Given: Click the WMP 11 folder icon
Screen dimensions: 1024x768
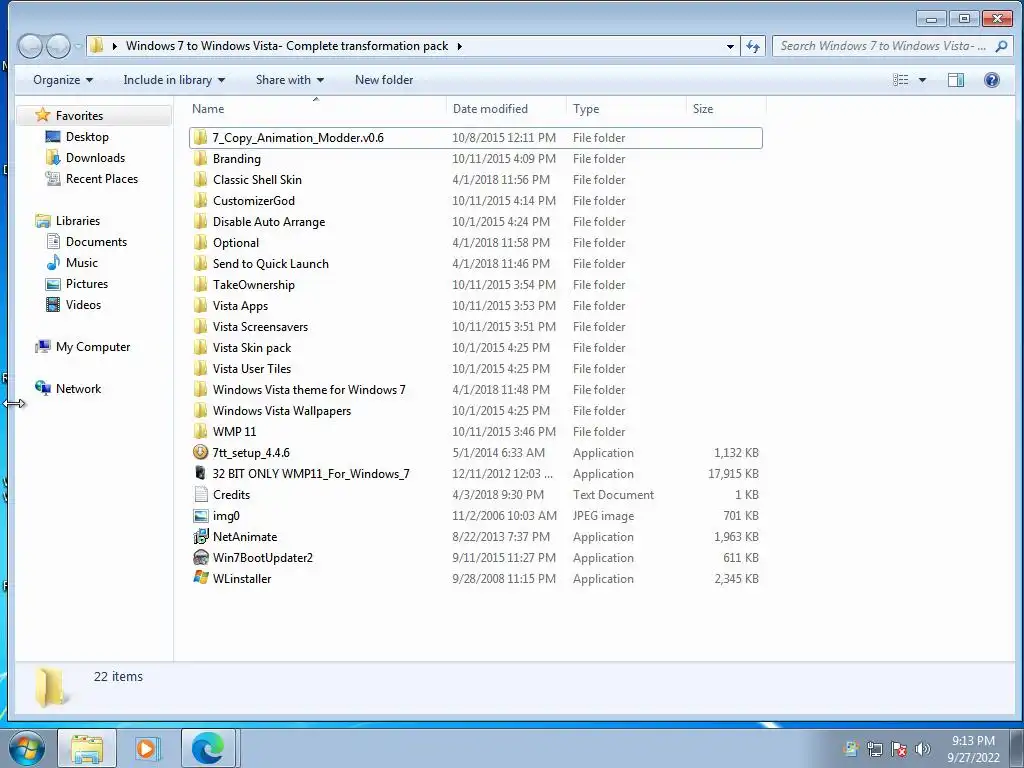Looking at the screenshot, I should point(200,431).
